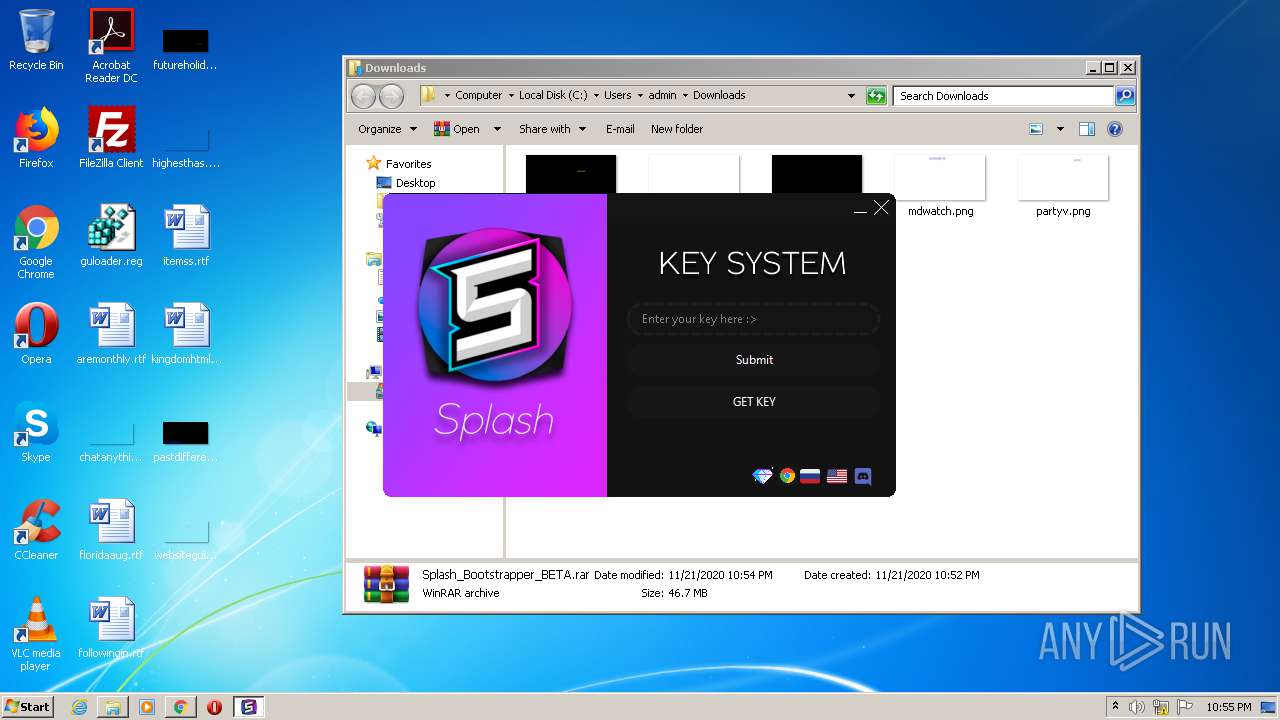Click the volume tray icon
The width and height of the screenshot is (1280, 720).
pos(1137,707)
